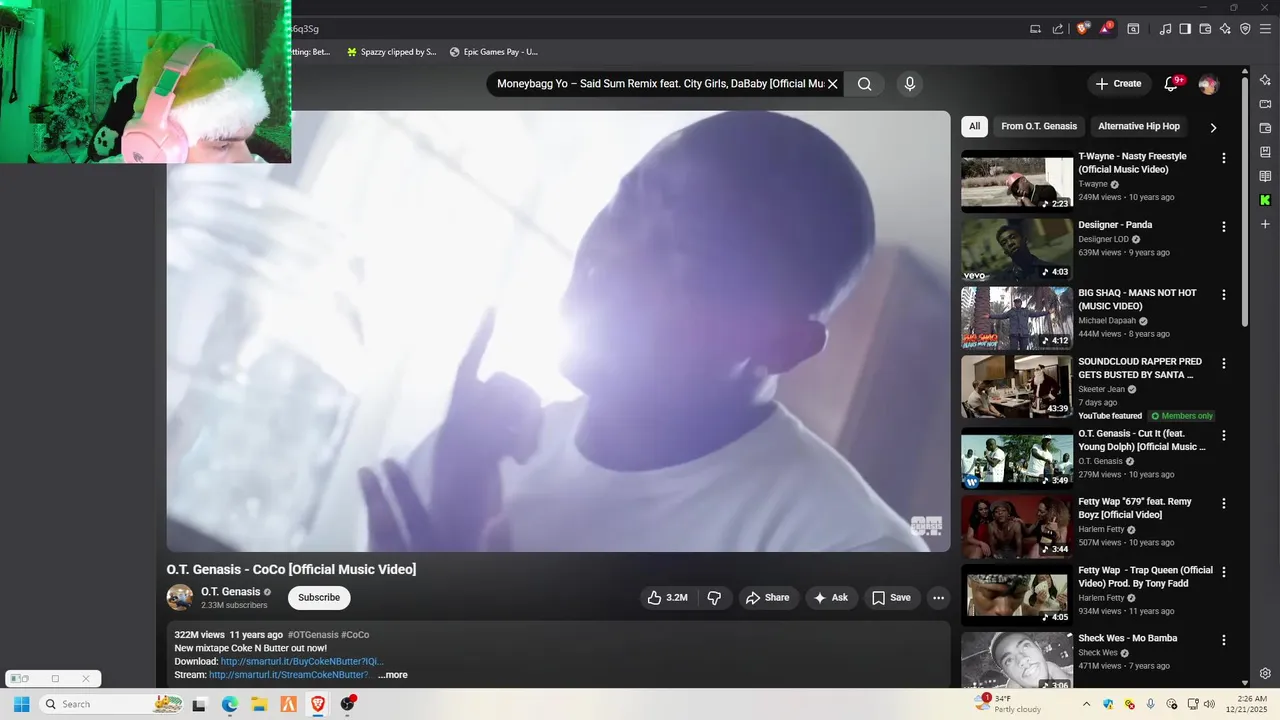Open the green Kick sidebar icon

click(x=1265, y=200)
